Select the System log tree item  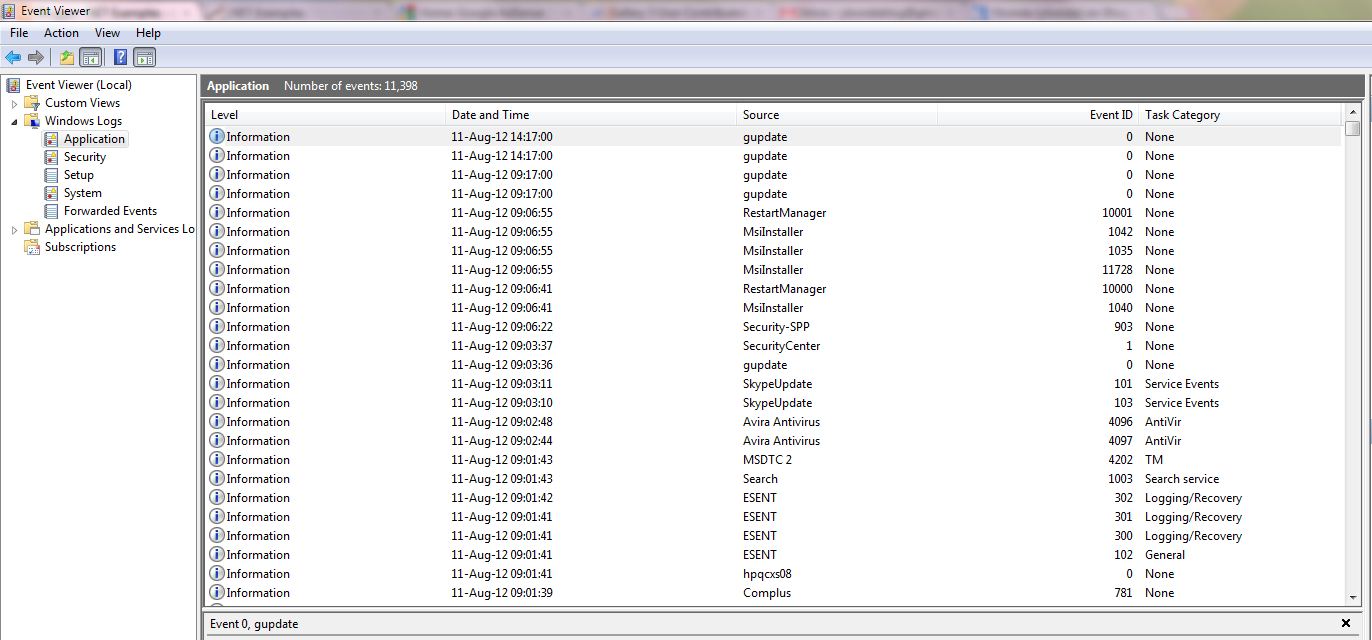pos(83,193)
